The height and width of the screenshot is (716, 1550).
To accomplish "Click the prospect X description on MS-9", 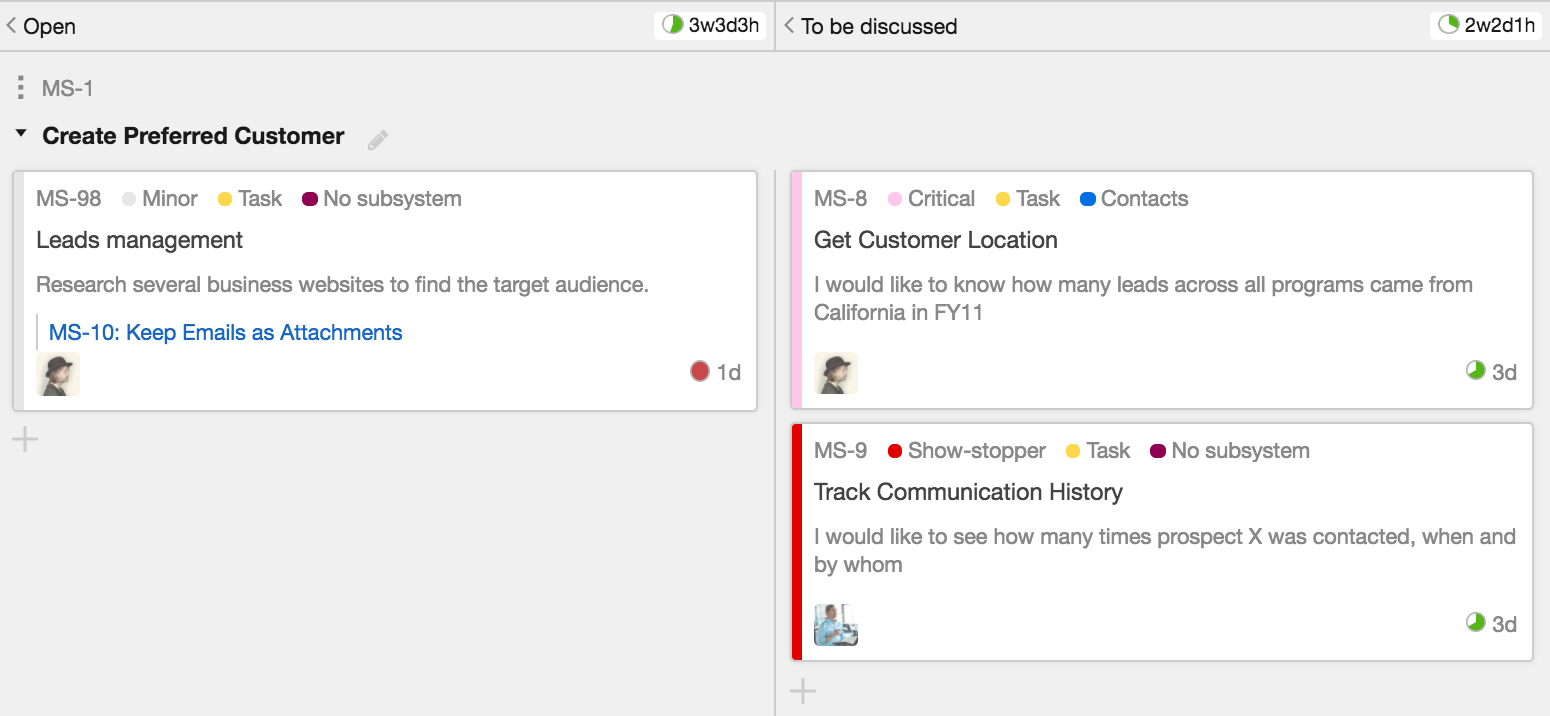I will (x=1165, y=550).
